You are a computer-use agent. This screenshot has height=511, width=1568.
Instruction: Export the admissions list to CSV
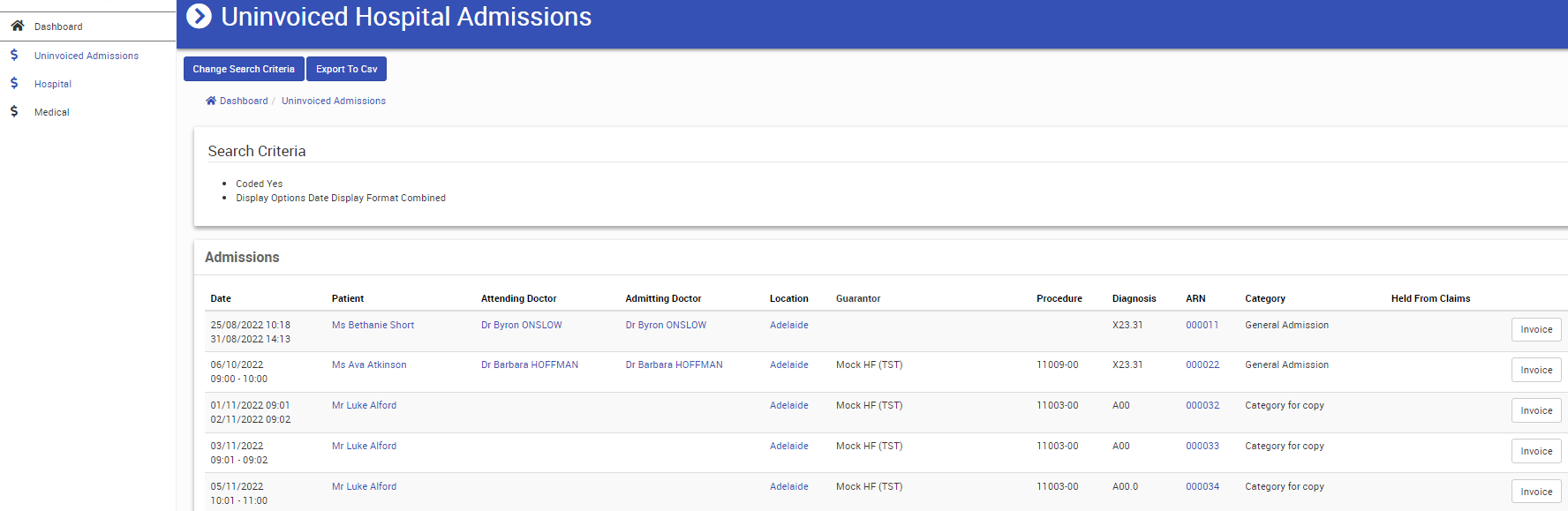coord(346,69)
